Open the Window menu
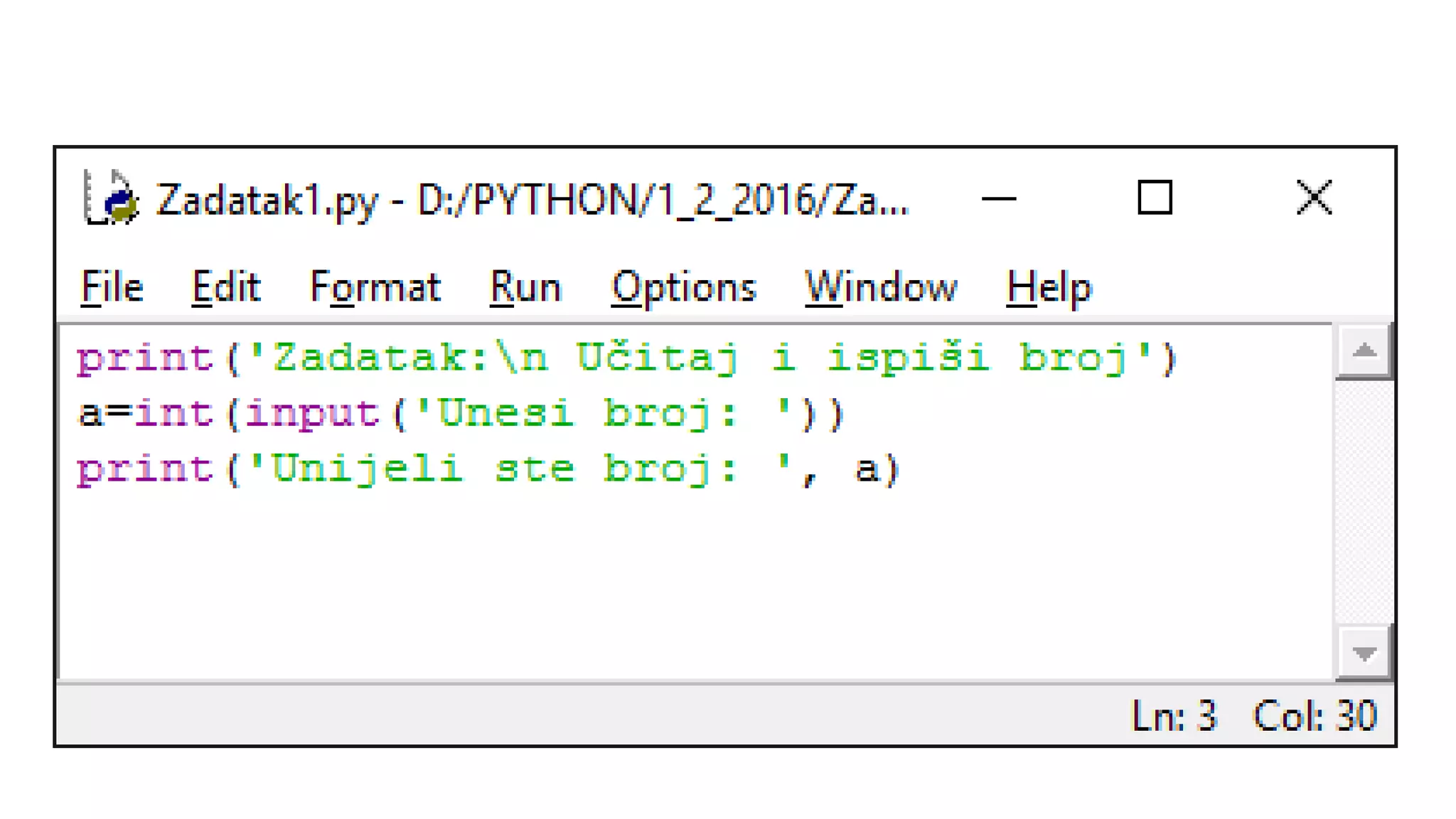 tap(880, 288)
